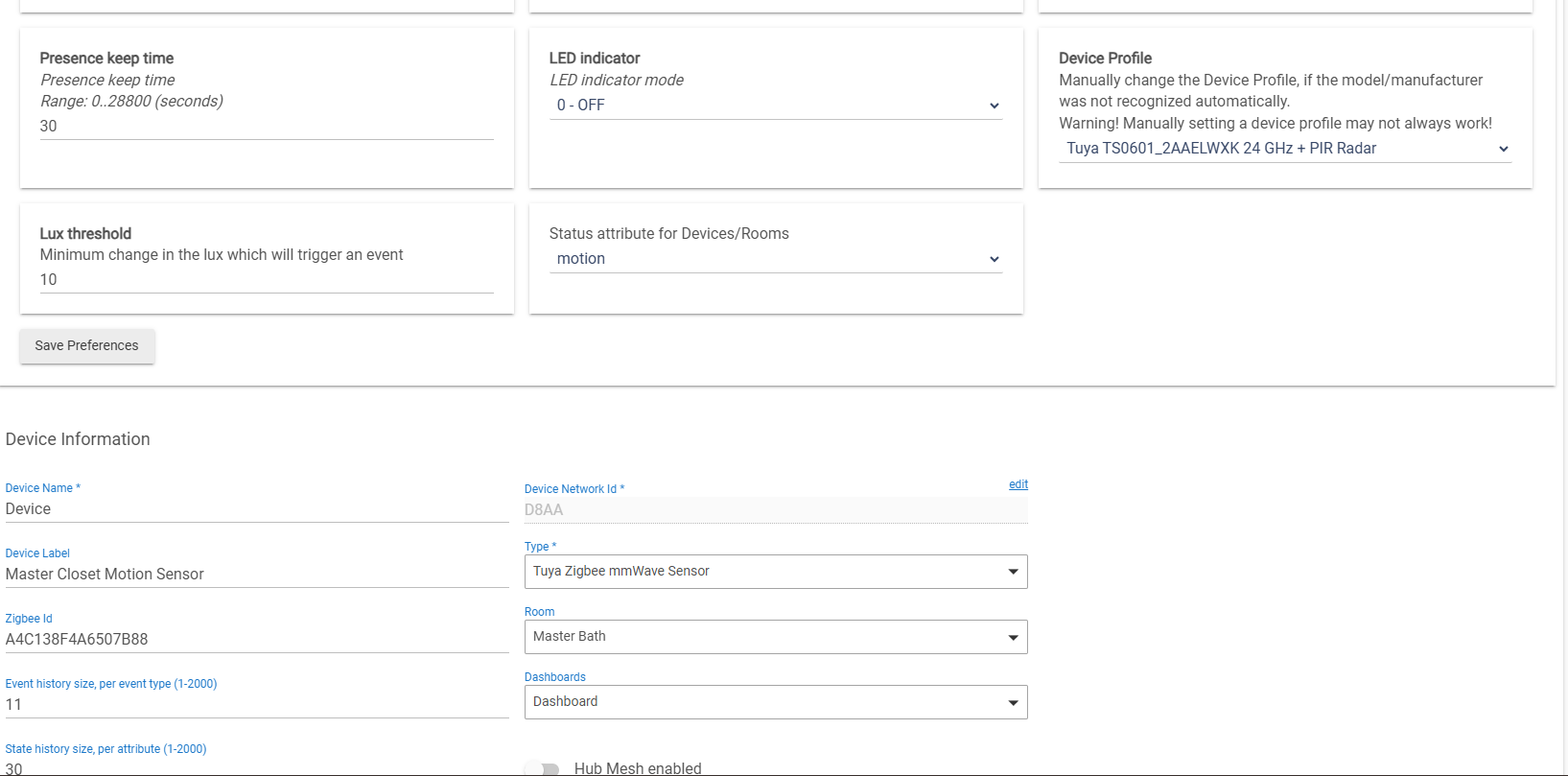The width and height of the screenshot is (1568, 776).
Task: Click the Device Label field 'Master Closet Motion Sensor'
Action: pos(256,575)
